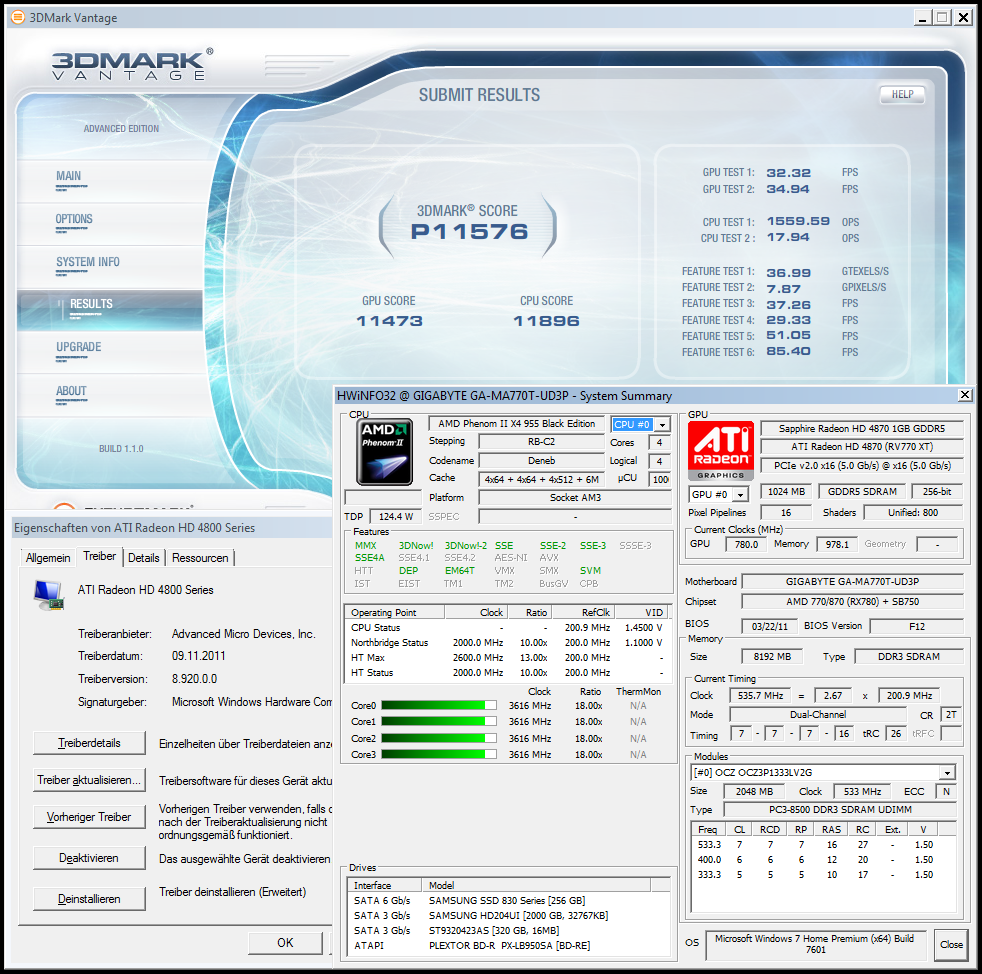Click the Codename field showing Deneb
Viewport: 982px width, 974px height.
pos(541,460)
